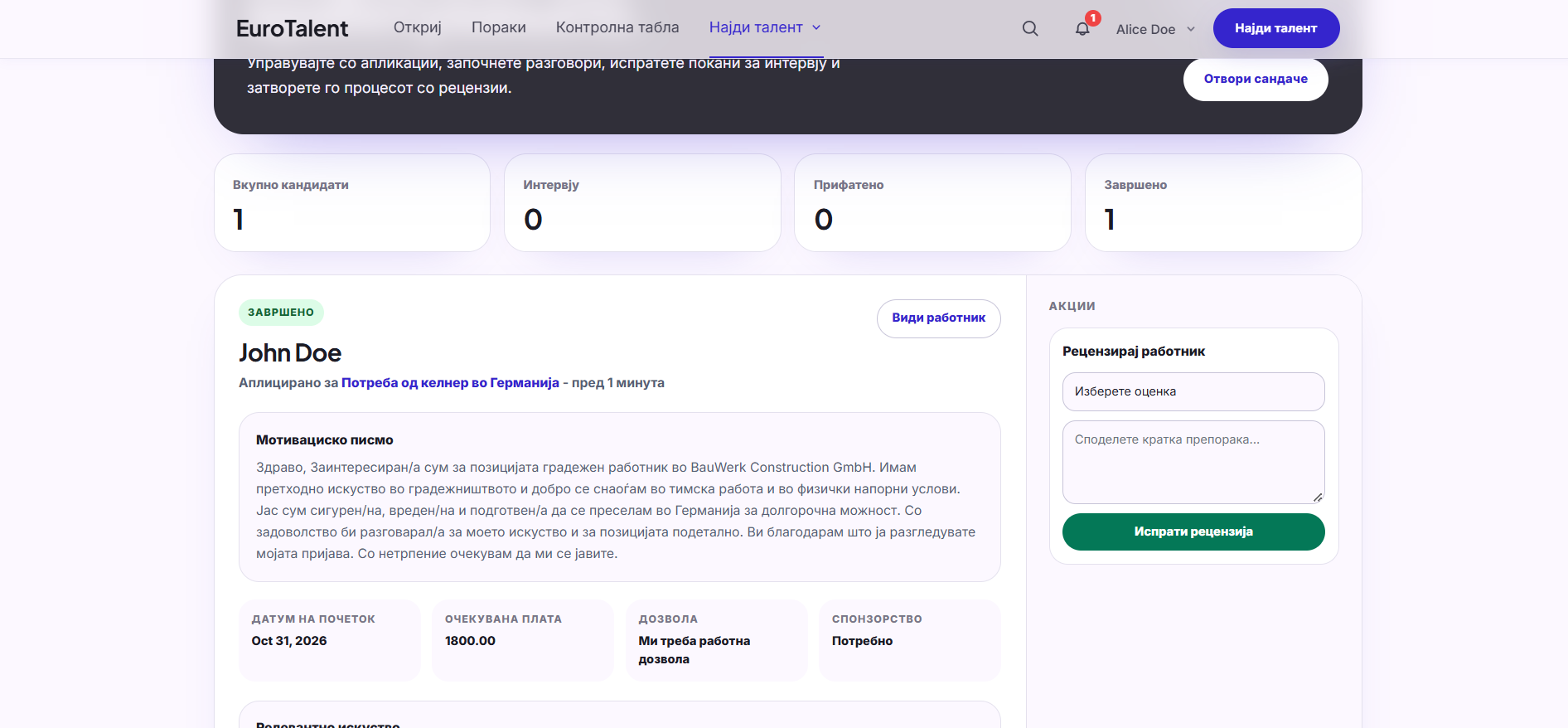1568x728 pixels.
Task: Click the ЗАВРШЕНО status badge
Action: [x=281, y=313]
